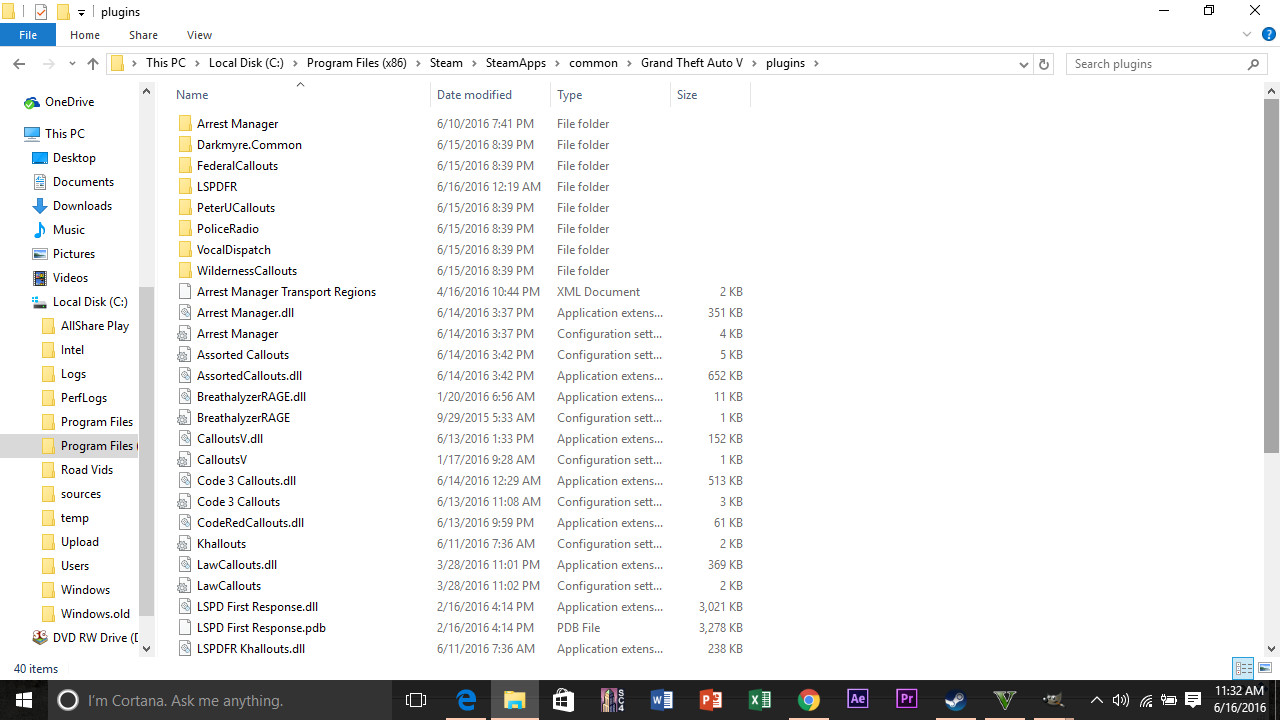This screenshot has width=1280, height=720.
Task: Go back using the Back arrow
Action: [19, 64]
